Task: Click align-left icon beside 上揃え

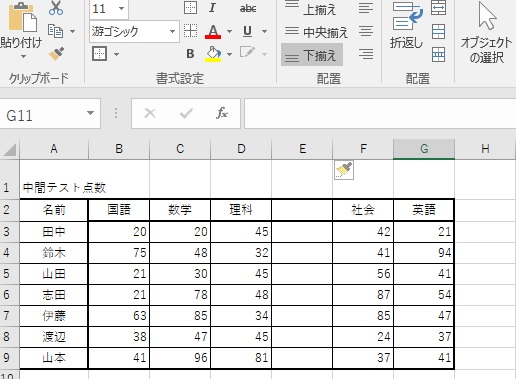Action: (x=366, y=8)
